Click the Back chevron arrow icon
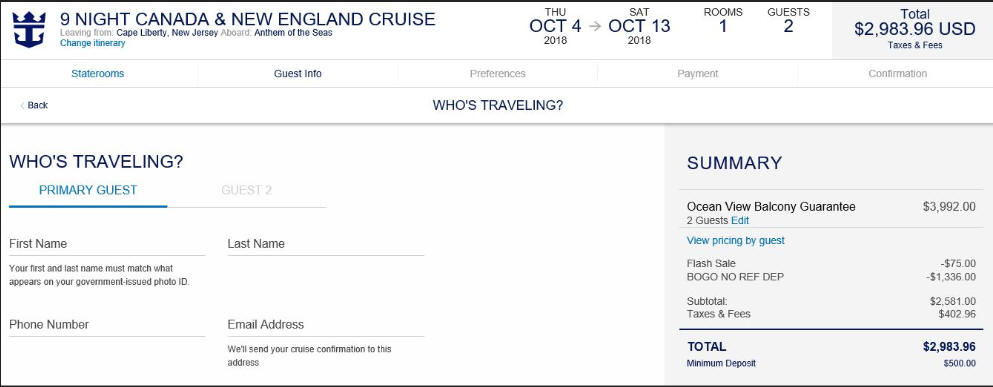Viewport: 993px width, 387px height. pyautogui.click(x=23, y=105)
